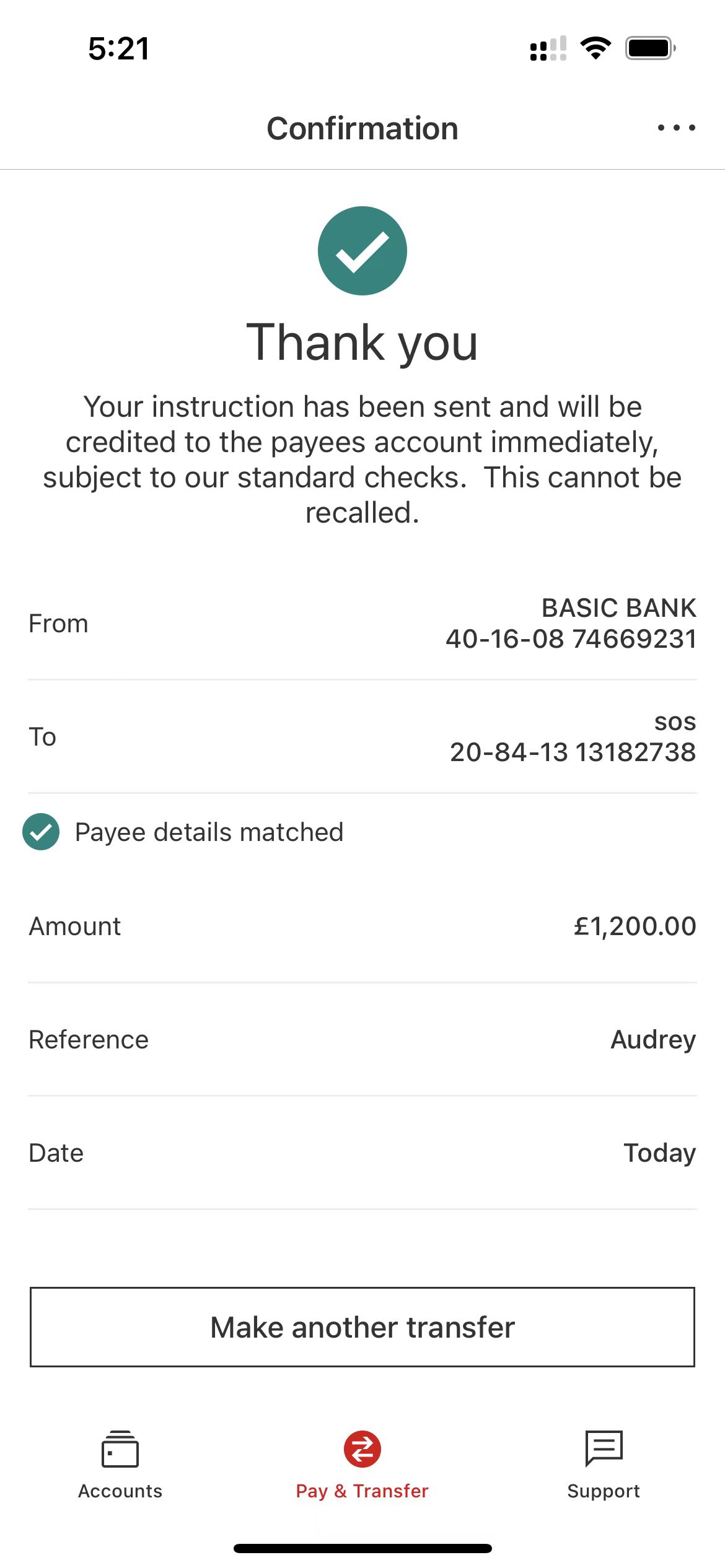Tap the cellular signal indicator
This screenshot has height=1568, width=725.
click(548, 48)
